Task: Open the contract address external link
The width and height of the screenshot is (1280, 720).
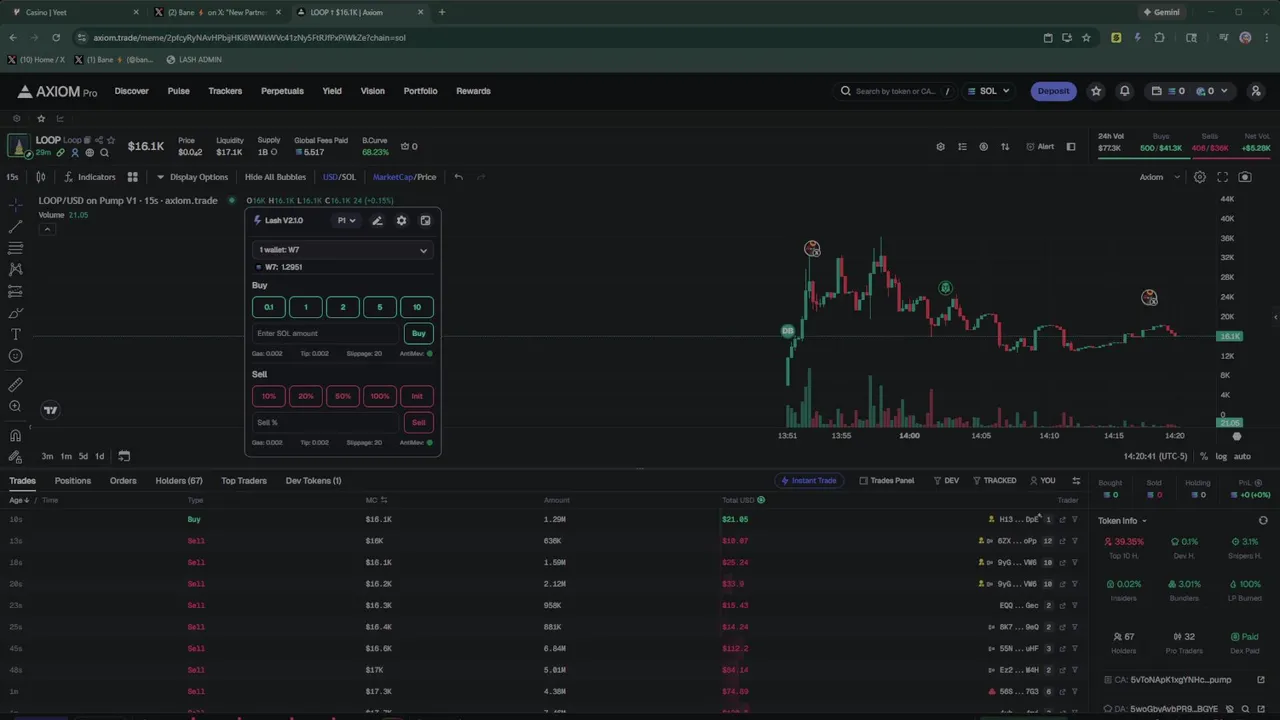Action: point(1260,680)
